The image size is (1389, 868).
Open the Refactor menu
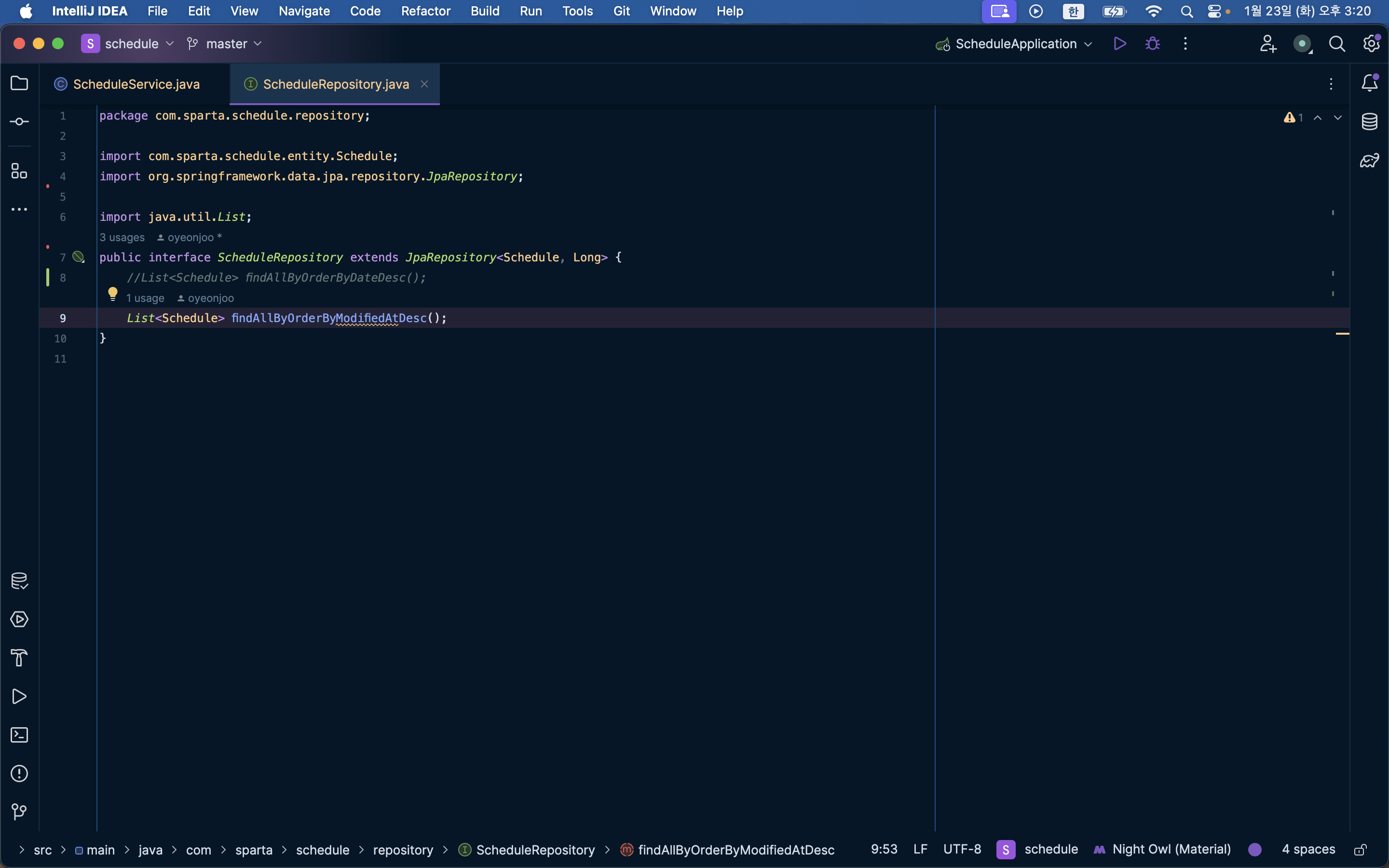coord(425,11)
